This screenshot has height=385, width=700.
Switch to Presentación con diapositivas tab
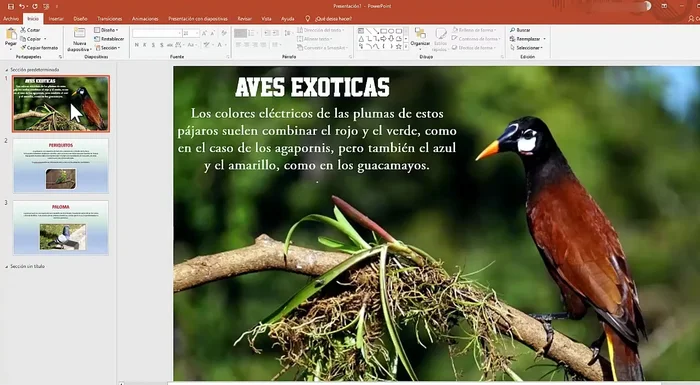[x=198, y=19]
